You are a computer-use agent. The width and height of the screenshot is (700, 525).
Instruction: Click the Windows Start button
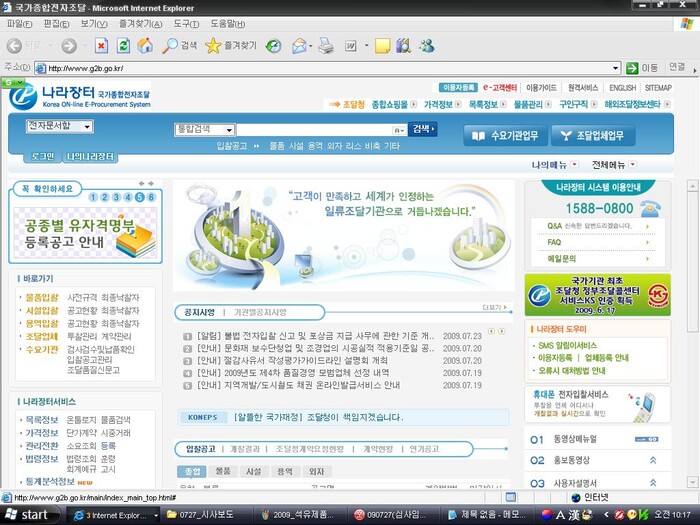(28, 515)
